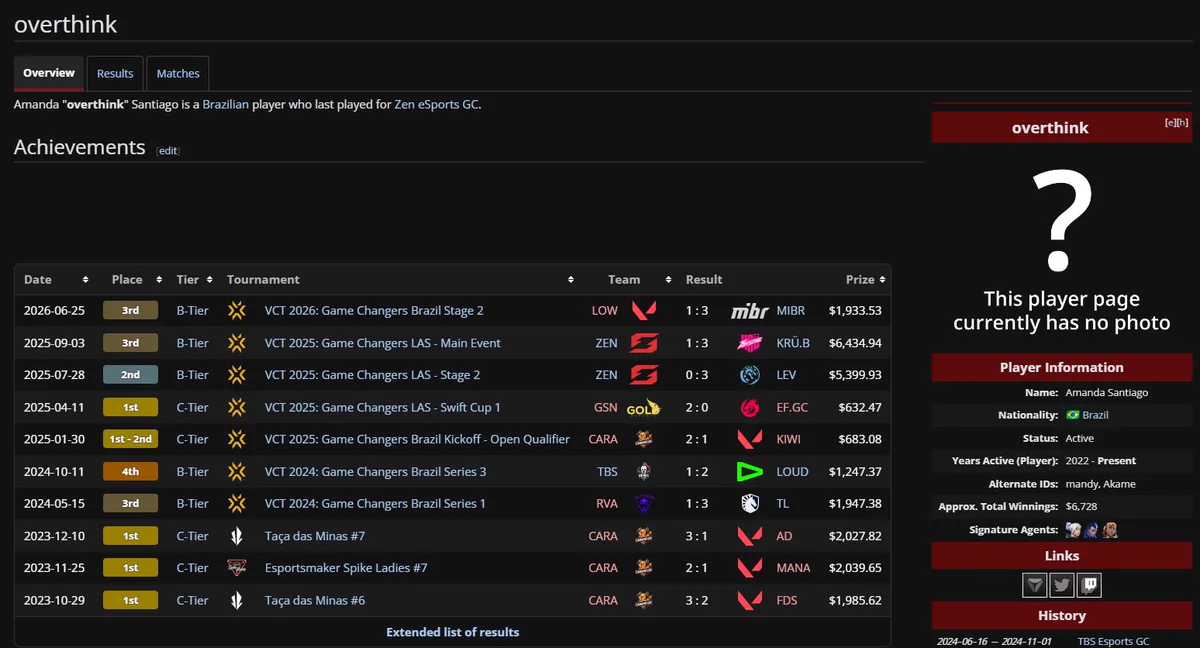1200x648 pixels.
Task: Switch to the Results tab
Action: [115, 73]
